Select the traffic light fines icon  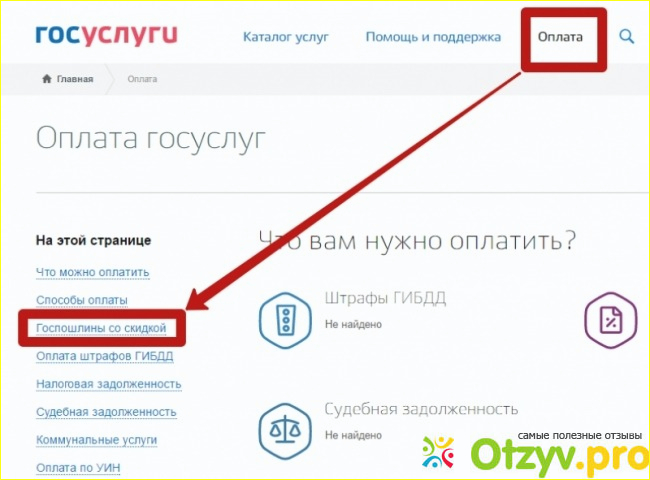point(284,318)
